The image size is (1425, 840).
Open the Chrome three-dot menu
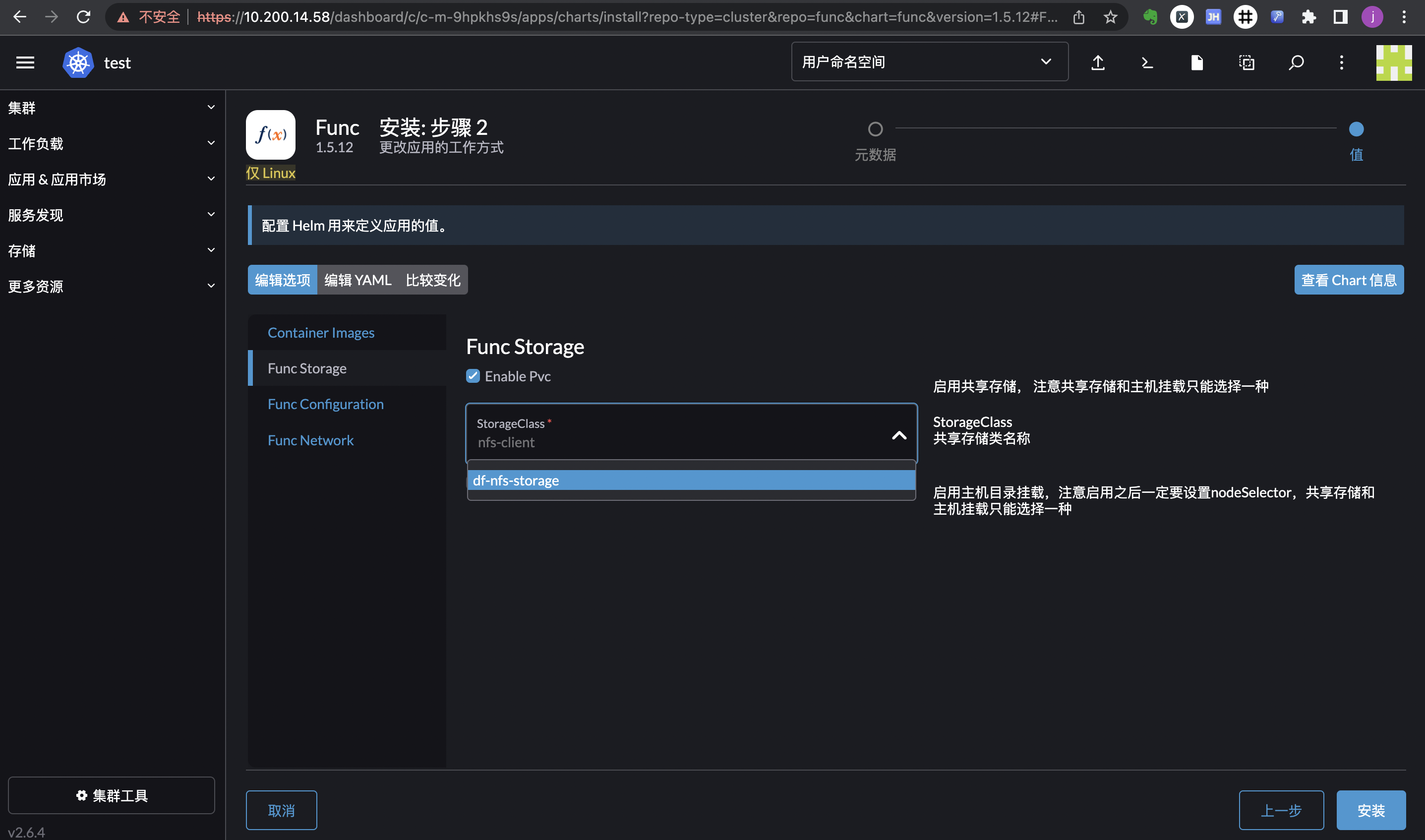[x=1404, y=17]
